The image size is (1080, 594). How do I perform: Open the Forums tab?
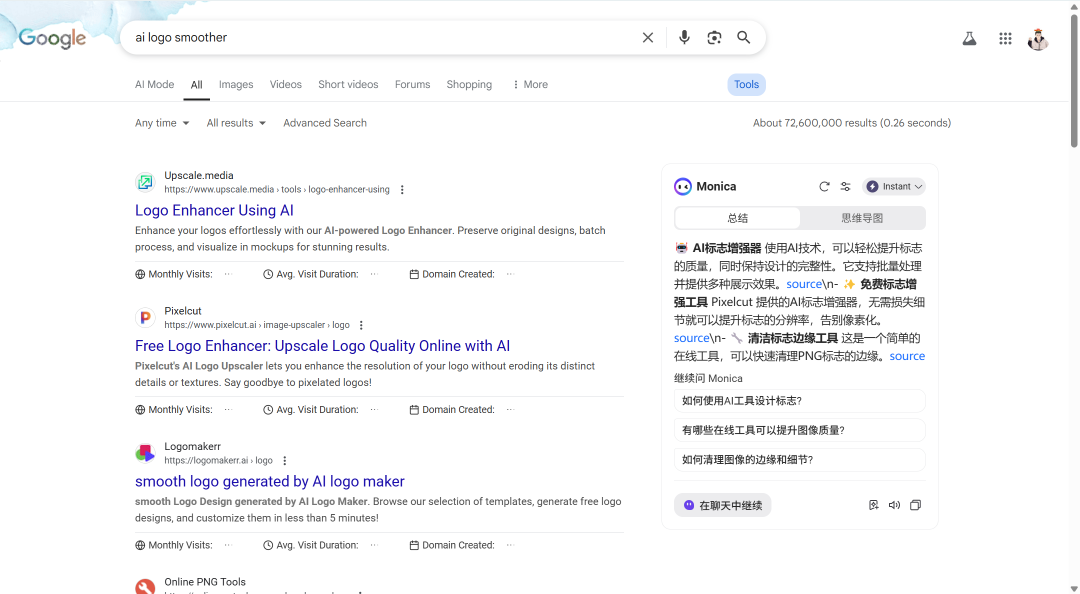point(413,84)
